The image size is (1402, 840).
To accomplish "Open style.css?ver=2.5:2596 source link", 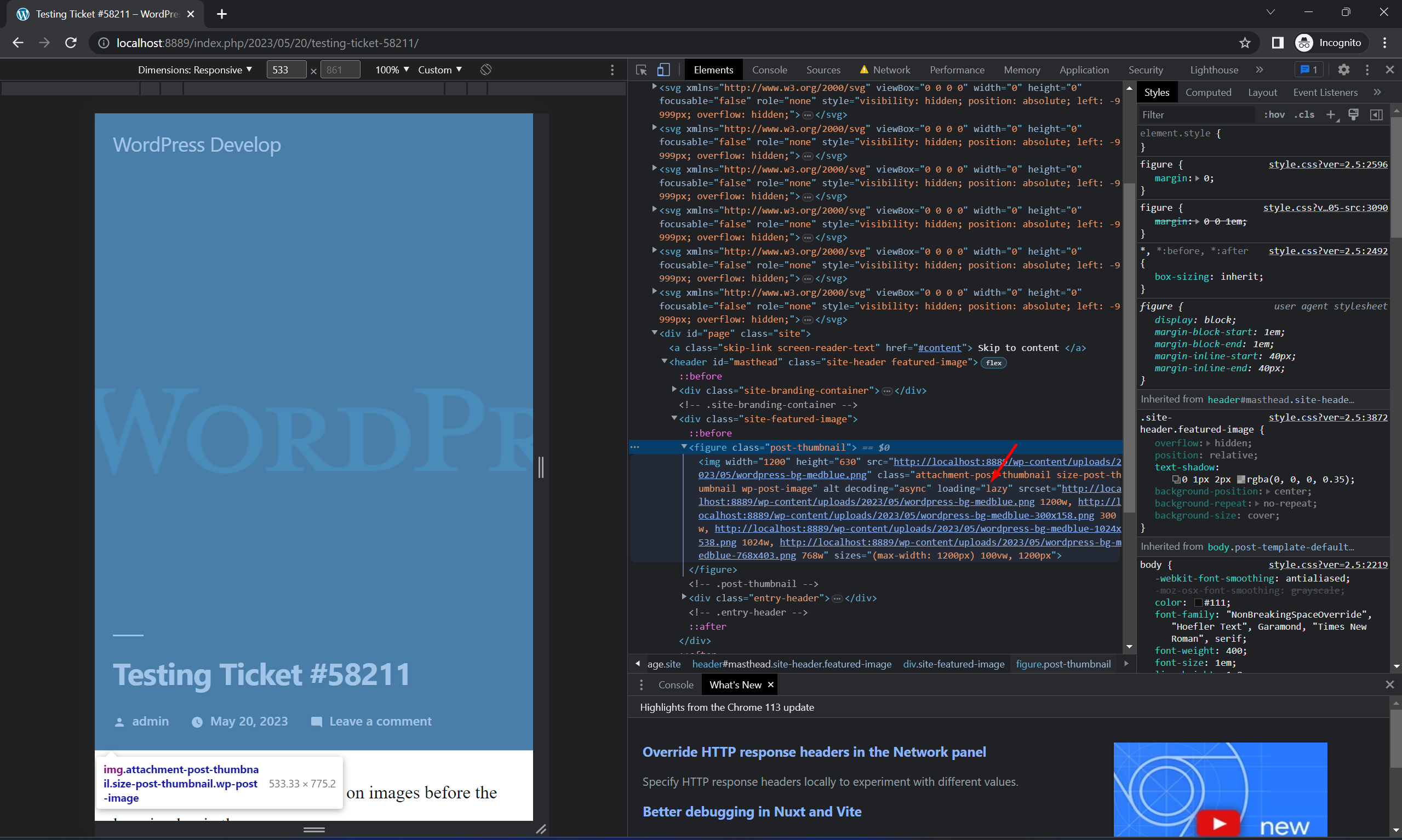I will tap(1328, 164).
